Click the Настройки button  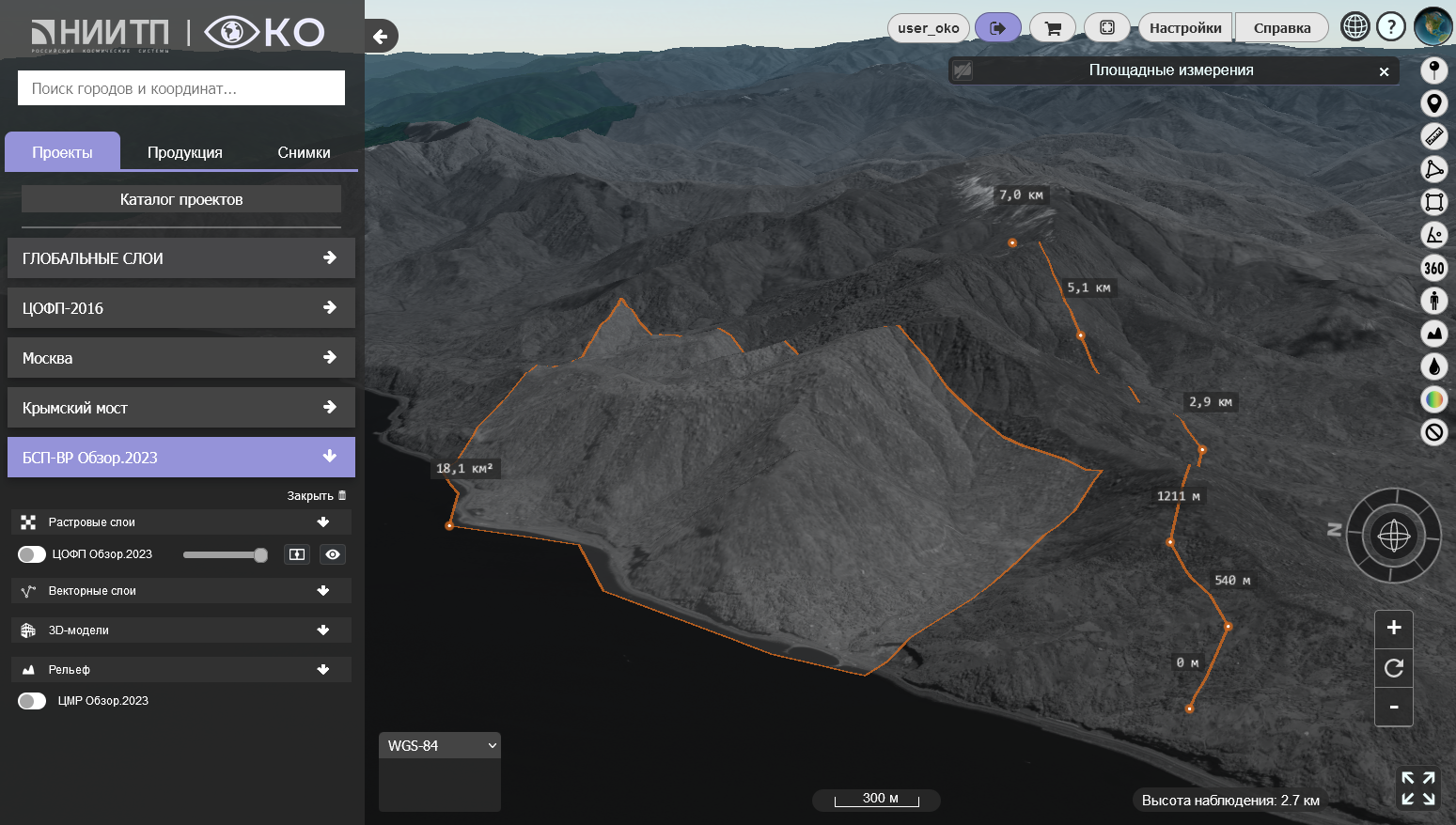[1185, 28]
